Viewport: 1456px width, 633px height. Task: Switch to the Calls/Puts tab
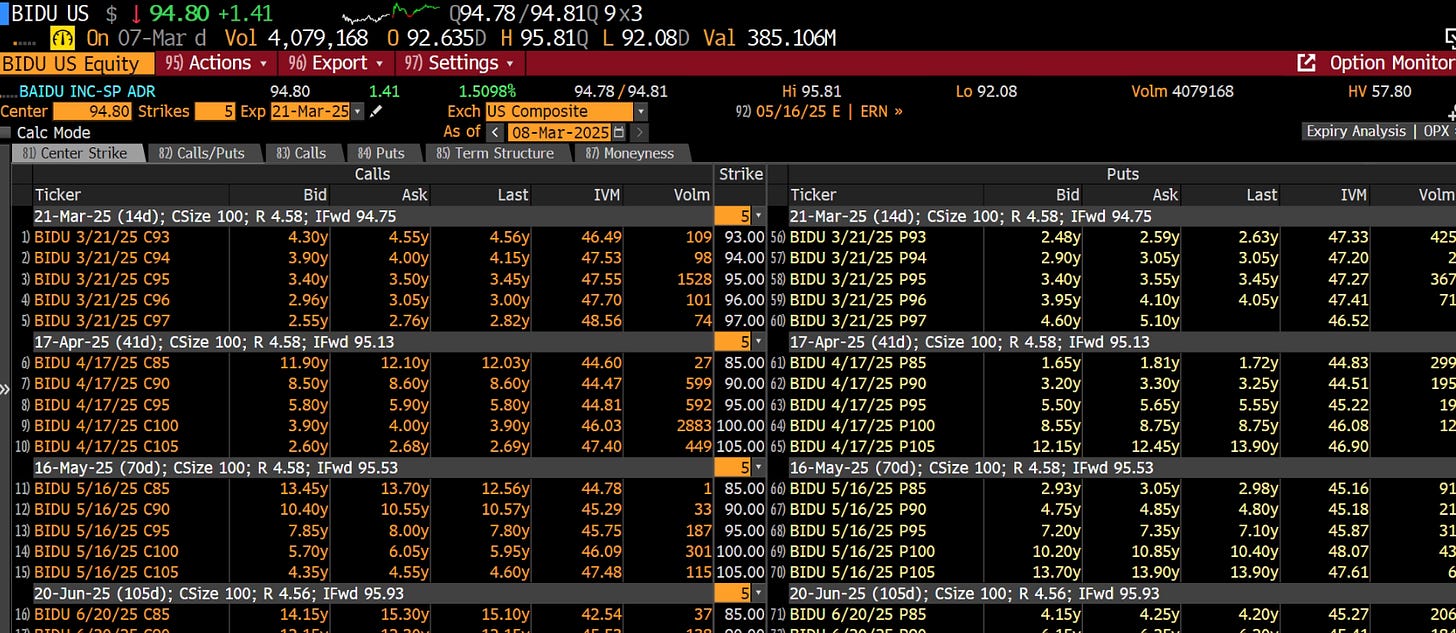(x=203, y=153)
